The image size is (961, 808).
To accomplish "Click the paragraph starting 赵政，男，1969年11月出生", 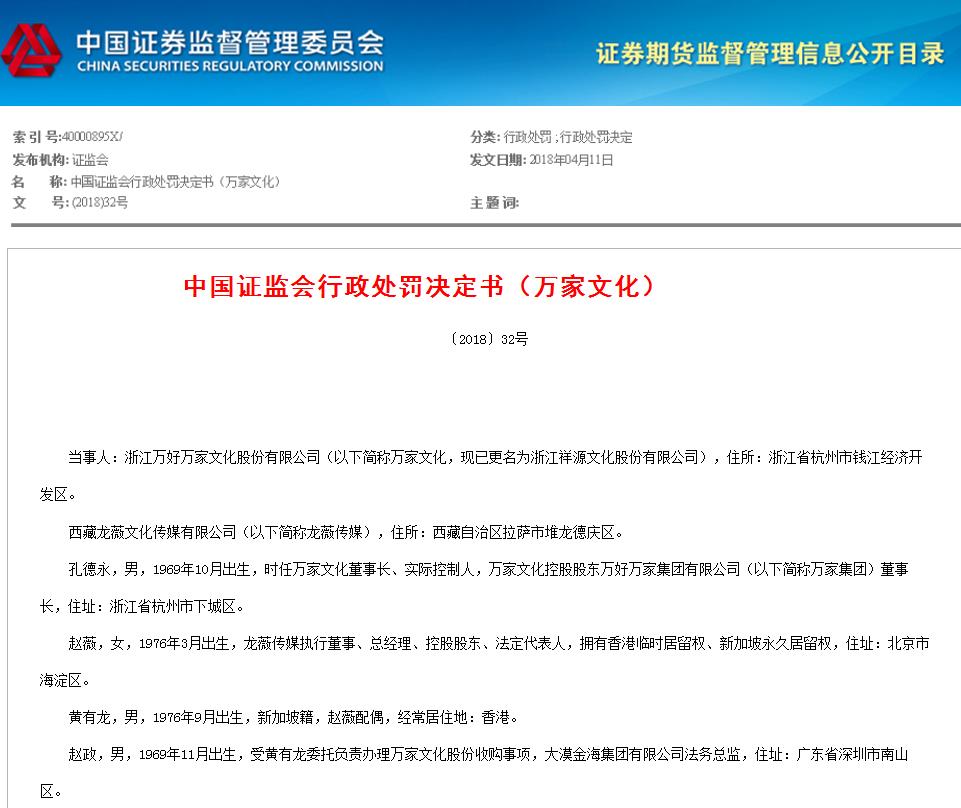I will [x=488, y=755].
